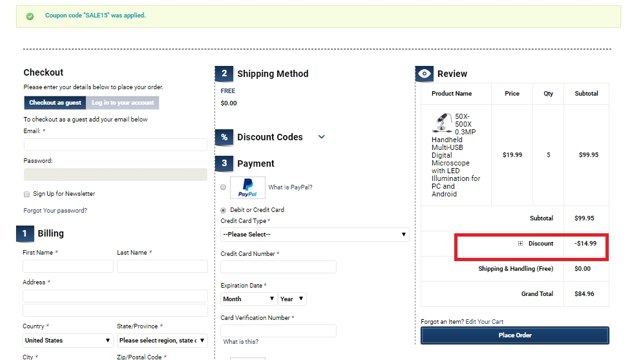Focus the Card Verification Number field
Viewport: 639px width, 360px height.
(278, 331)
